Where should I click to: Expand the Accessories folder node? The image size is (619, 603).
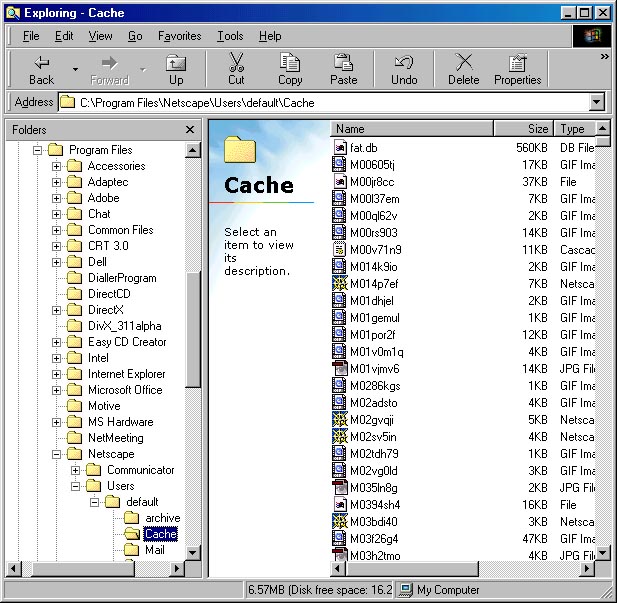click(56, 166)
